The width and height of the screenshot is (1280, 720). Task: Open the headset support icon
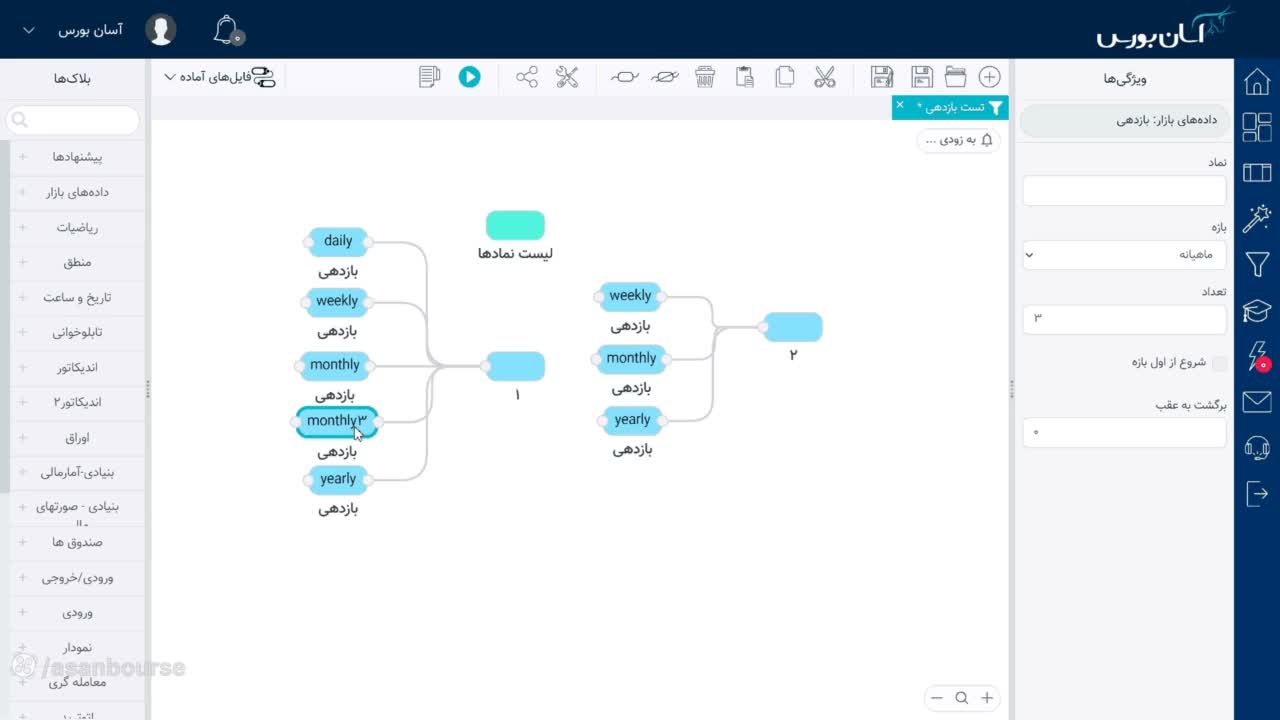(x=1257, y=448)
